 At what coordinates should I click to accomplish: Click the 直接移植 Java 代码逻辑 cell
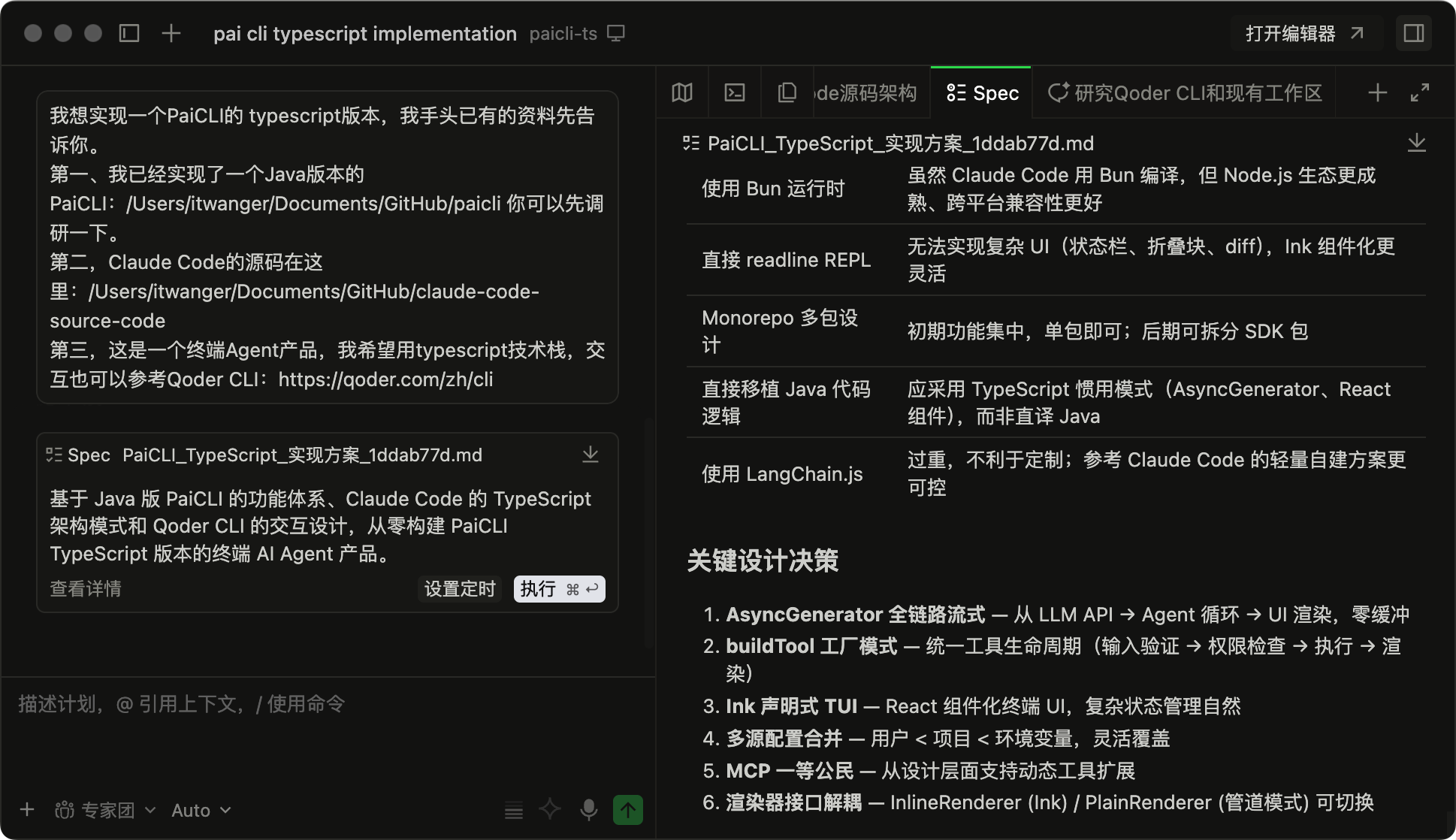[x=786, y=403]
